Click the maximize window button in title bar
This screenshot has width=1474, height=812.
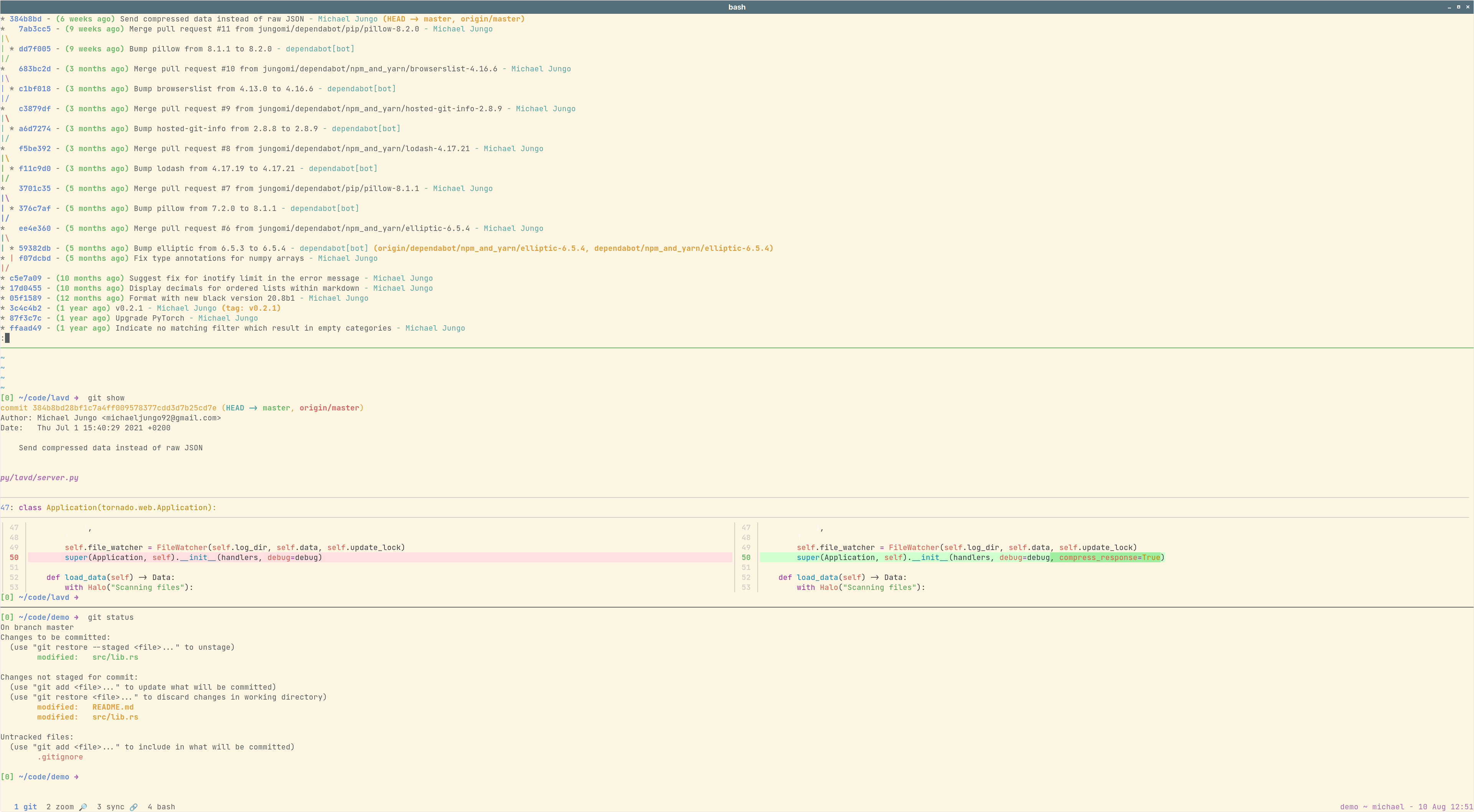click(x=1459, y=7)
